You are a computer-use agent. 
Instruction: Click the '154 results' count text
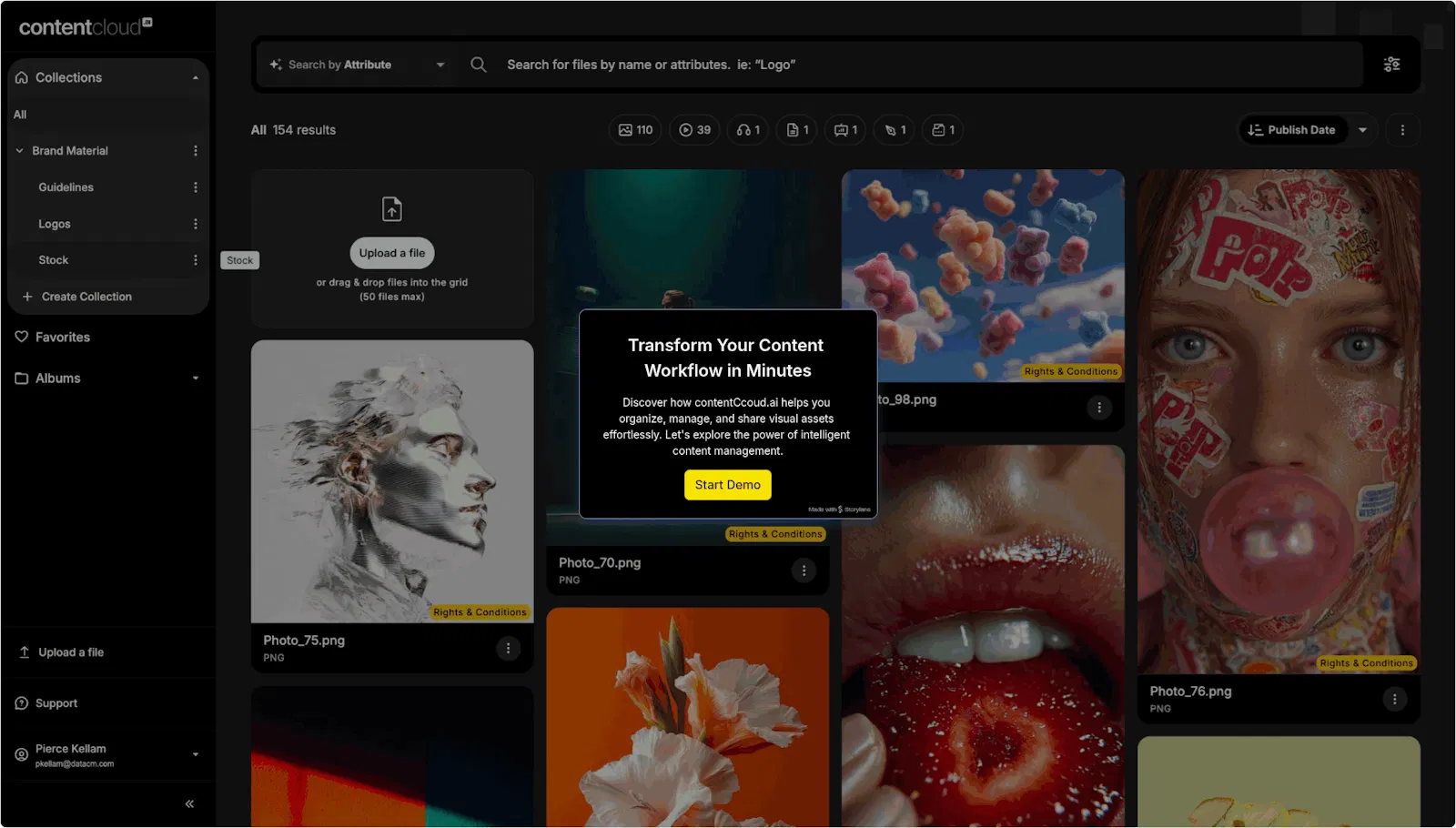(304, 130)
